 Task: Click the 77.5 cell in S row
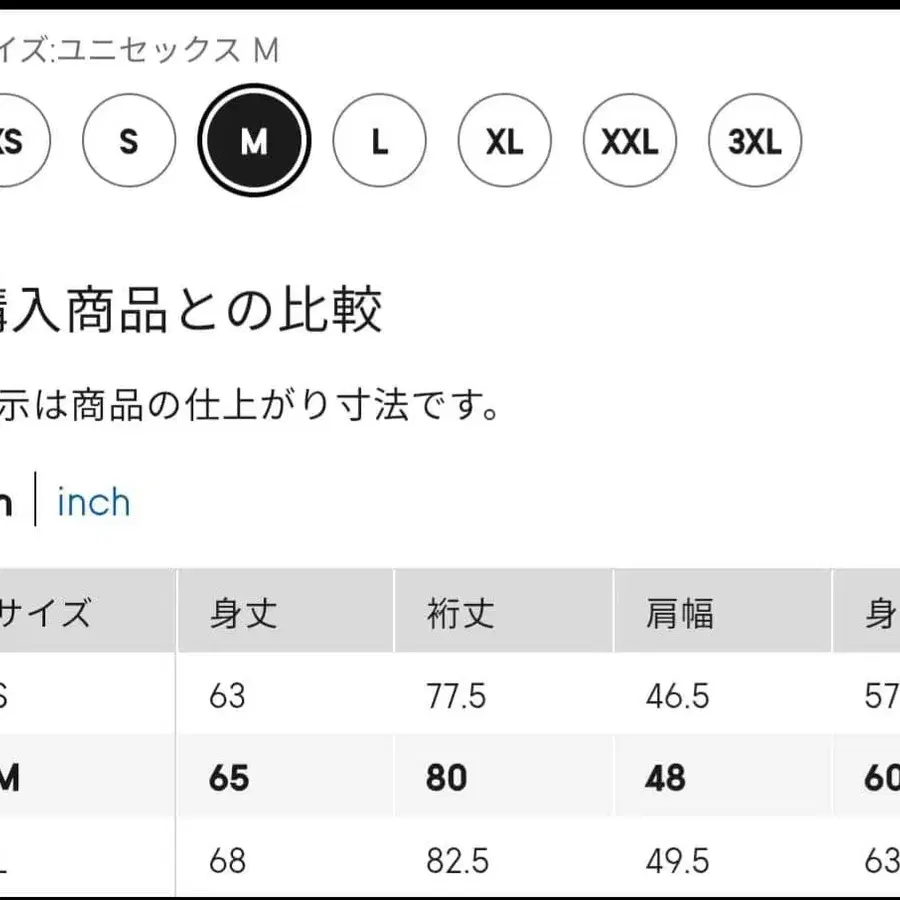[457, 696]
